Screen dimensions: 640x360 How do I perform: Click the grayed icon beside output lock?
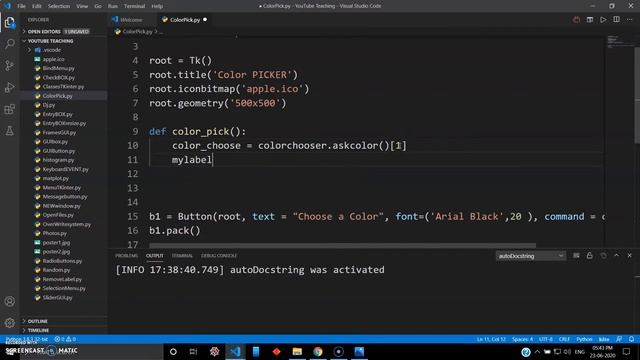(x=603, y=256)
